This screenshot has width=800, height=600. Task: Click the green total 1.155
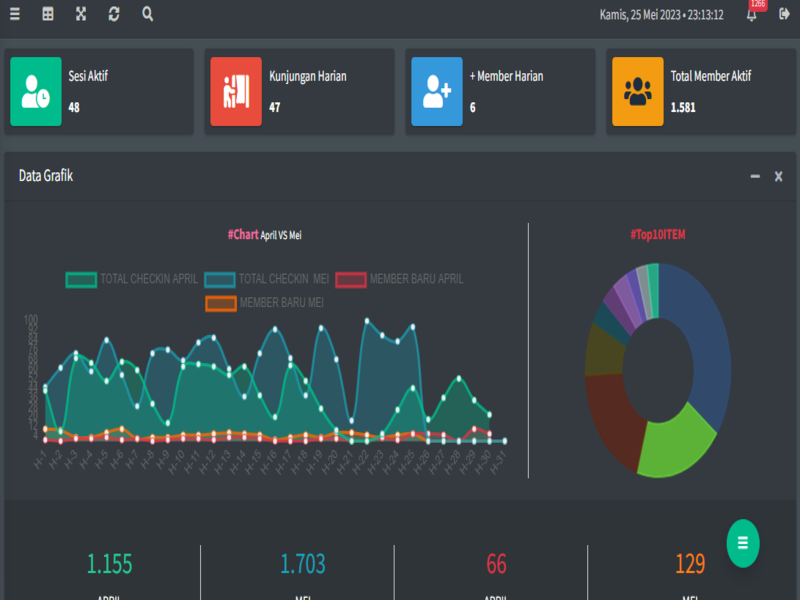point(109,564)
